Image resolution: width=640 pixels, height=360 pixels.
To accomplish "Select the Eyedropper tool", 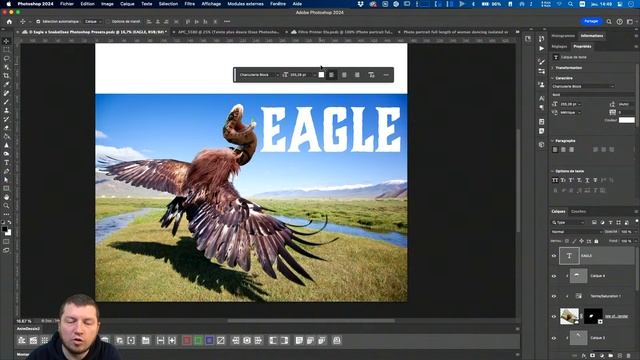I will click(6, 84).
